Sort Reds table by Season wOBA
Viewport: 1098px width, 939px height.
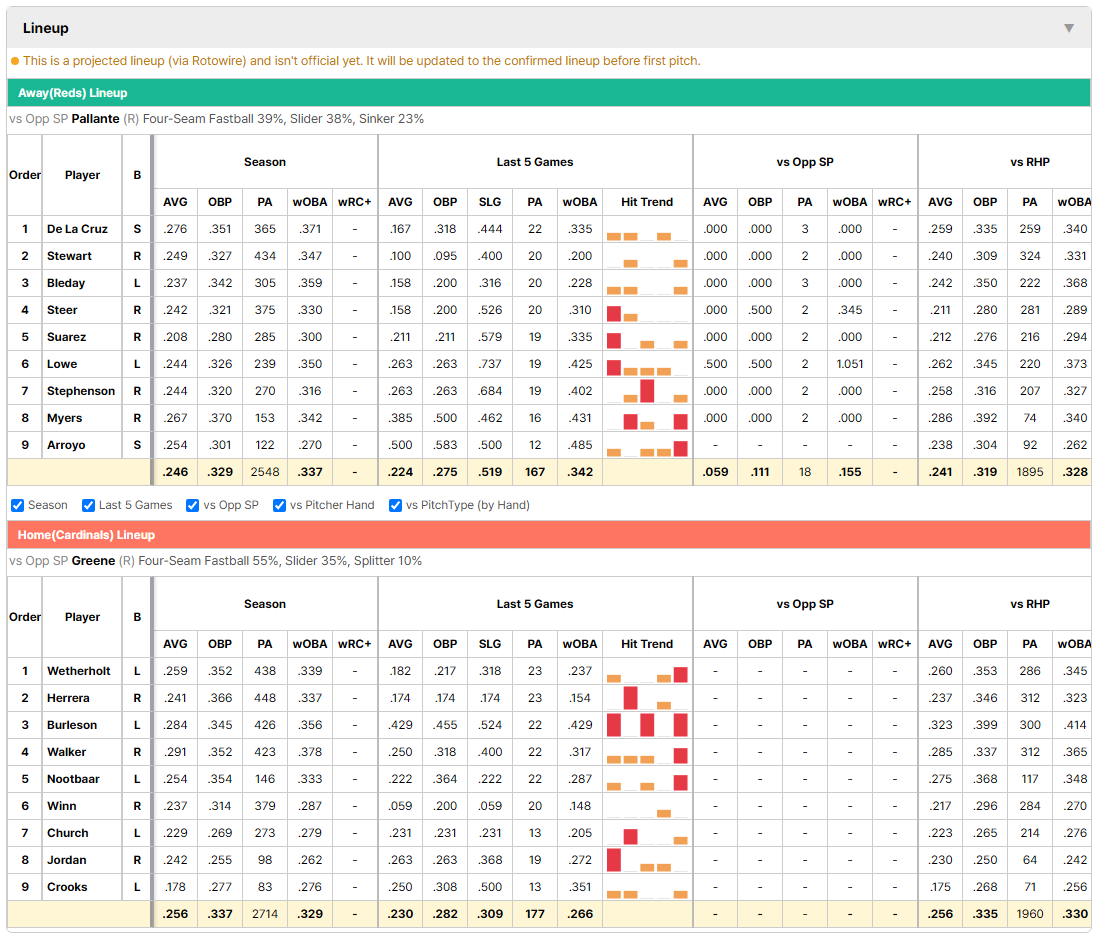tap(310, 202)
